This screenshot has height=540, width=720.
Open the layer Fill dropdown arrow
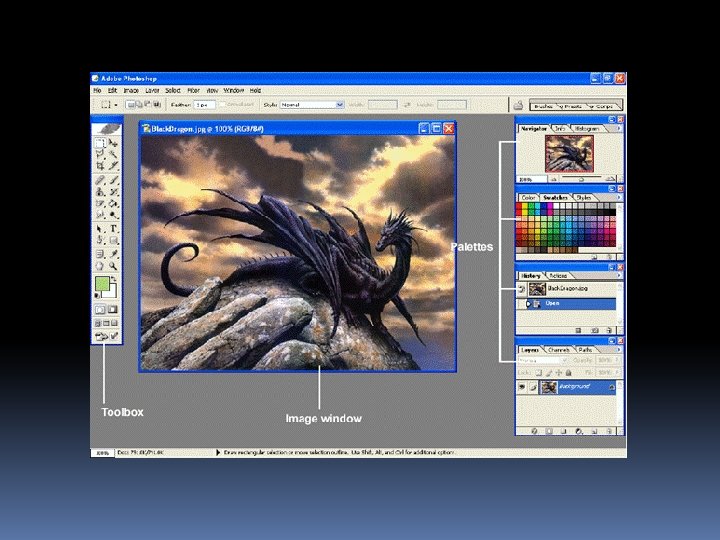[617, 372]
